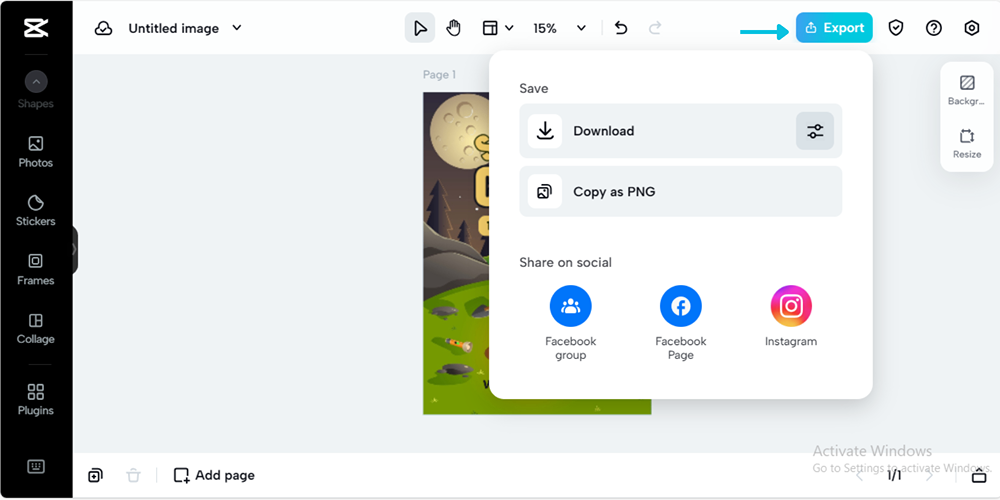Go to next page arrow

[929, 475]
